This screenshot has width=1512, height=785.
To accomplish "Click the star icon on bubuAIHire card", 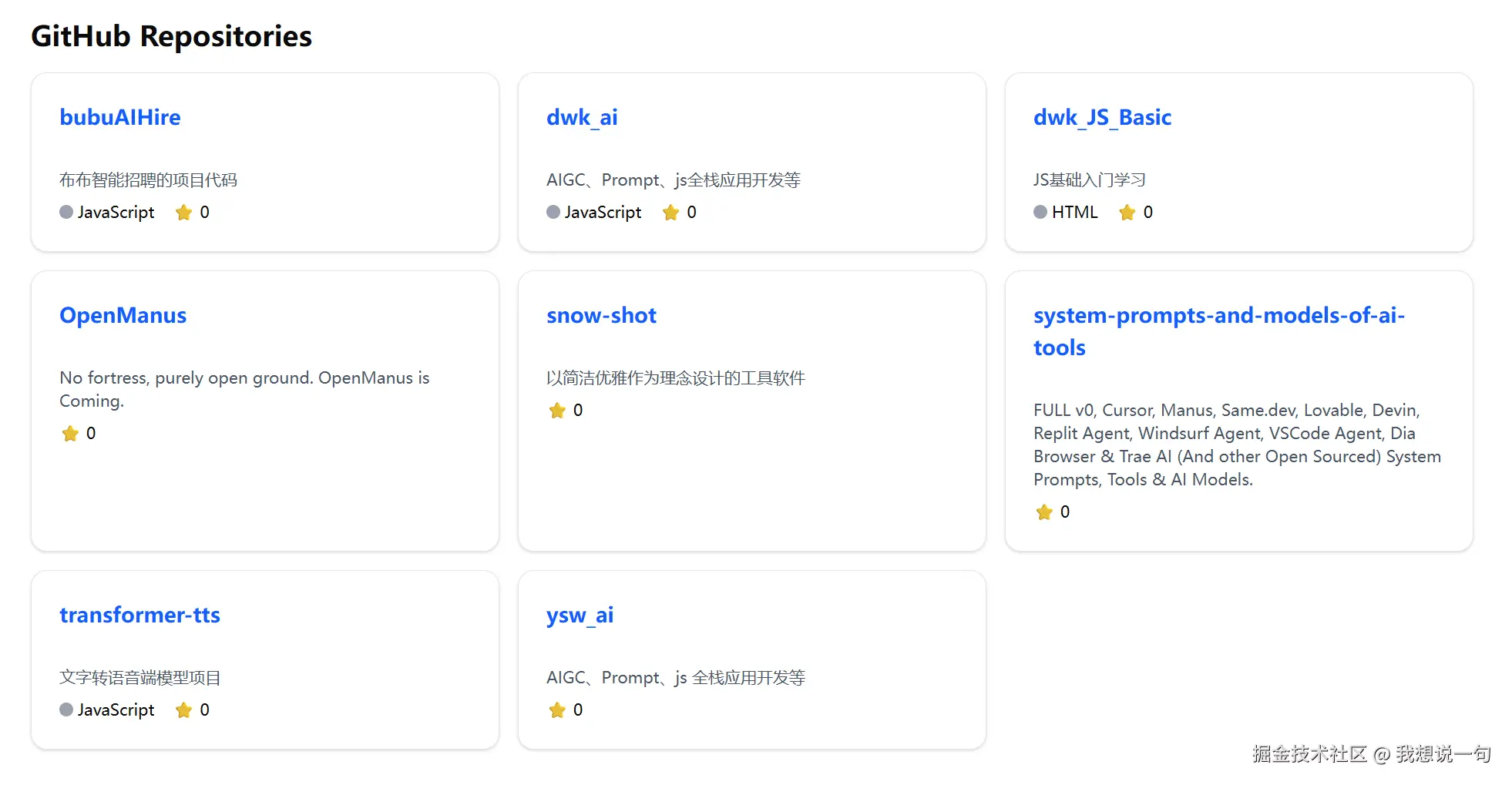I will [x=183, y=213].
